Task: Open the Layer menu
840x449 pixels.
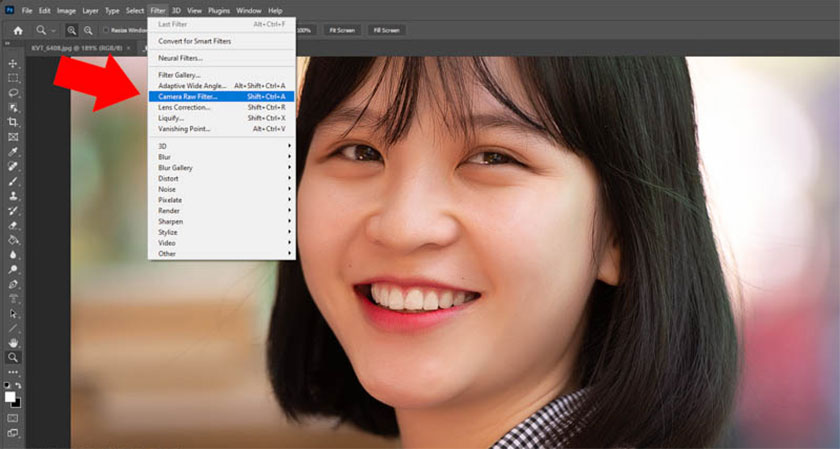Action: click(90, 11)
